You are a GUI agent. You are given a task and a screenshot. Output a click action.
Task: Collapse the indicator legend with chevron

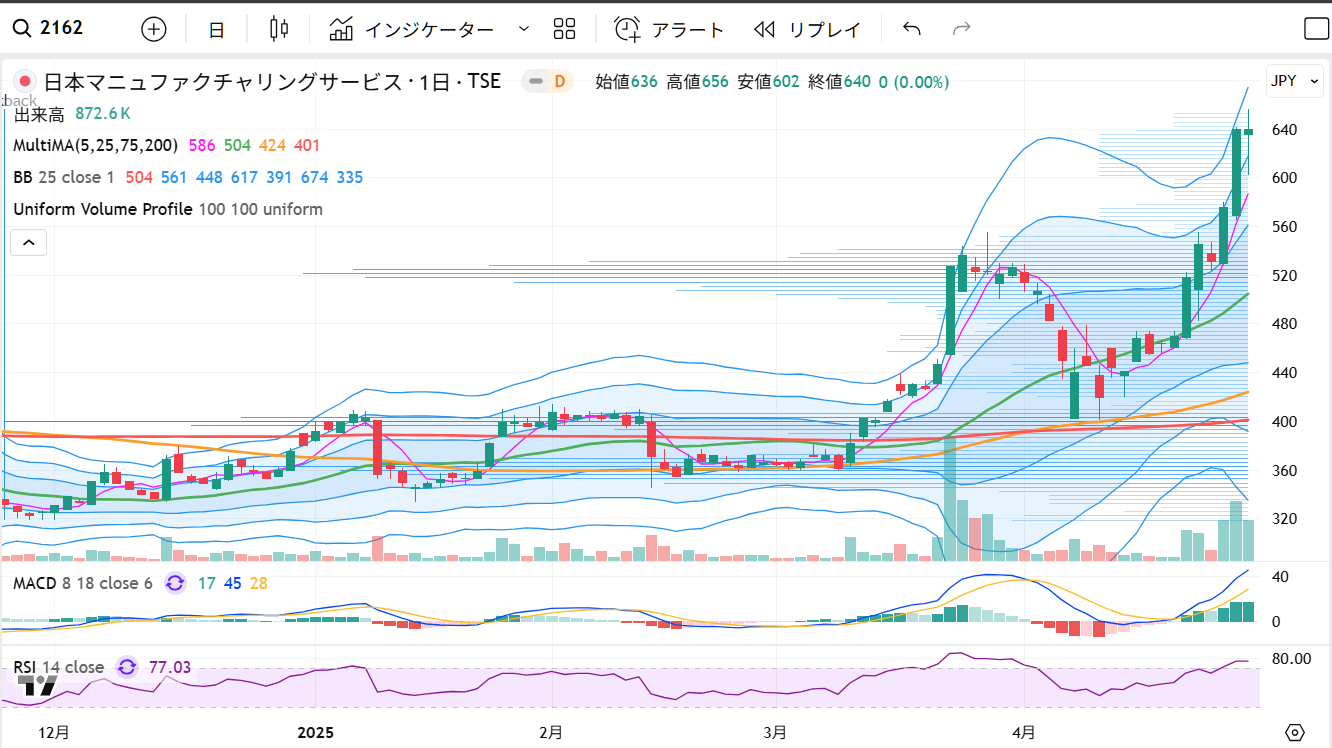(29, 242)
